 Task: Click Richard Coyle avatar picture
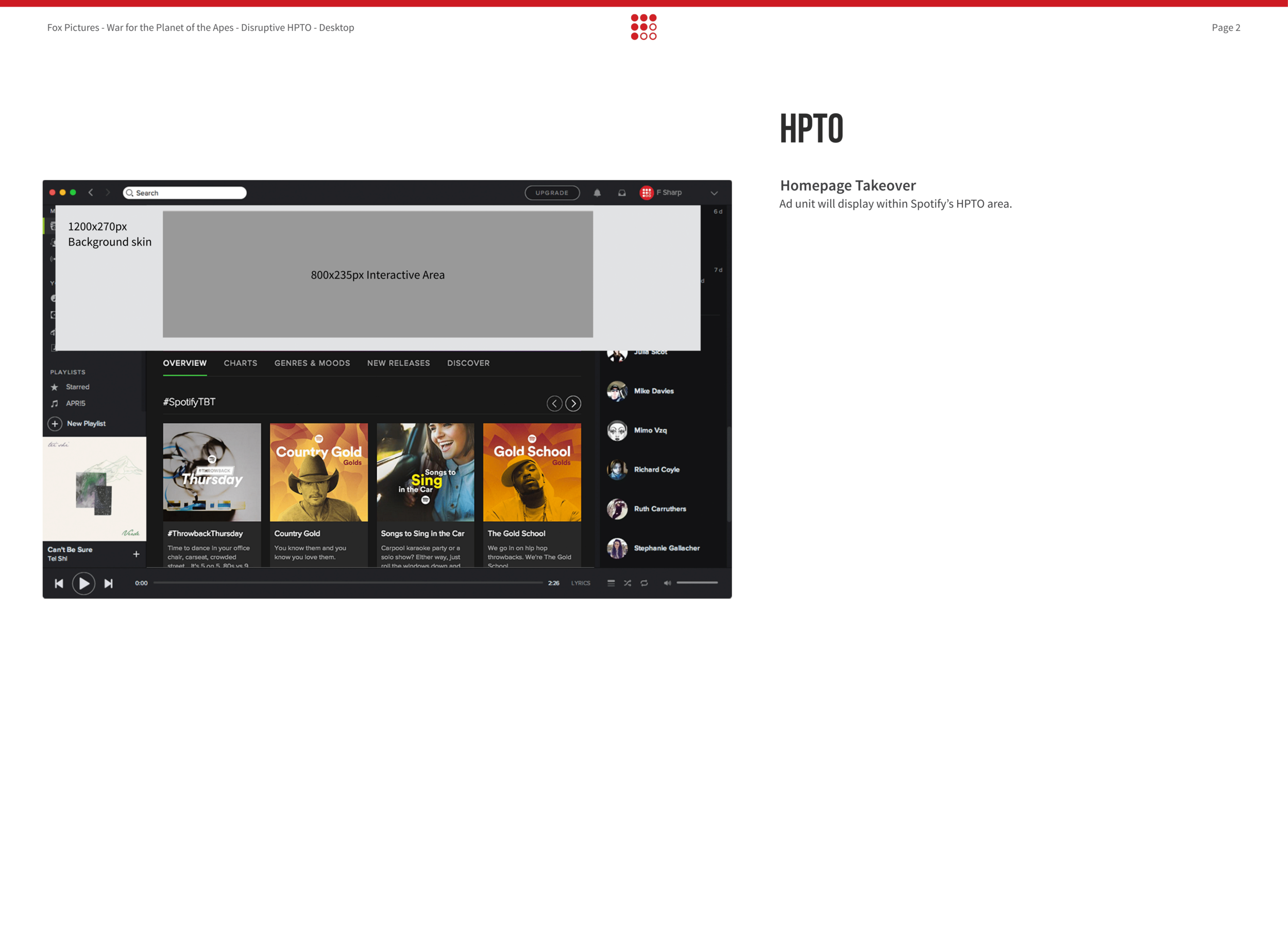point(617,470)
